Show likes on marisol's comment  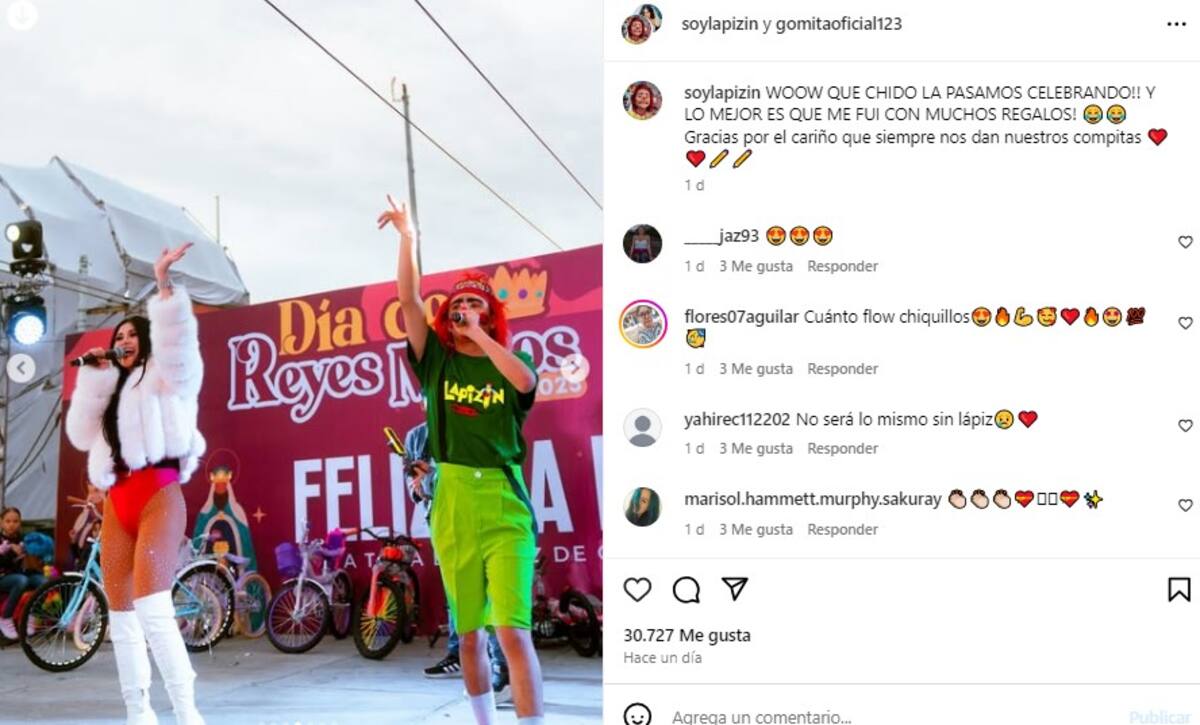point(755,529)
